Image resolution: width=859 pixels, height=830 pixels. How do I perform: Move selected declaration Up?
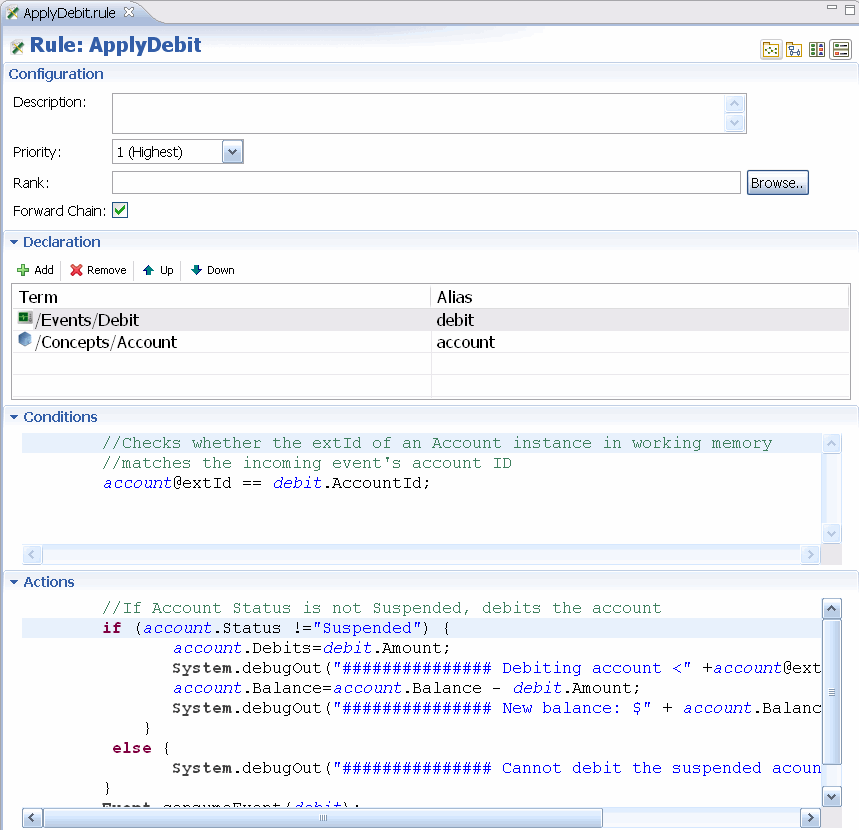pyautogui.click(x=158, y=270)
